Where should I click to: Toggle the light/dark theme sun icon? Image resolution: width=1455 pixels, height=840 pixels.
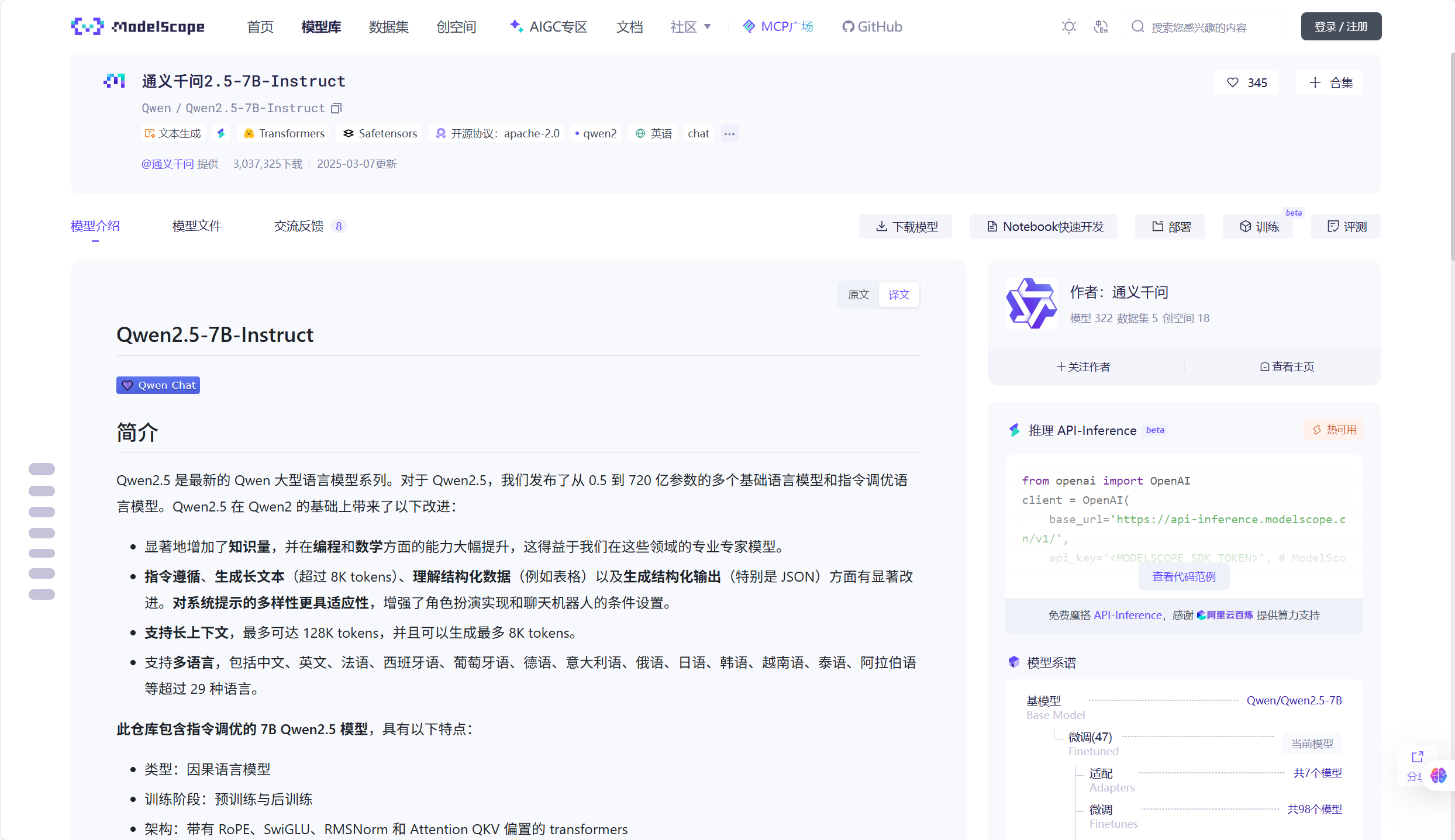(x=1068, y=26)
